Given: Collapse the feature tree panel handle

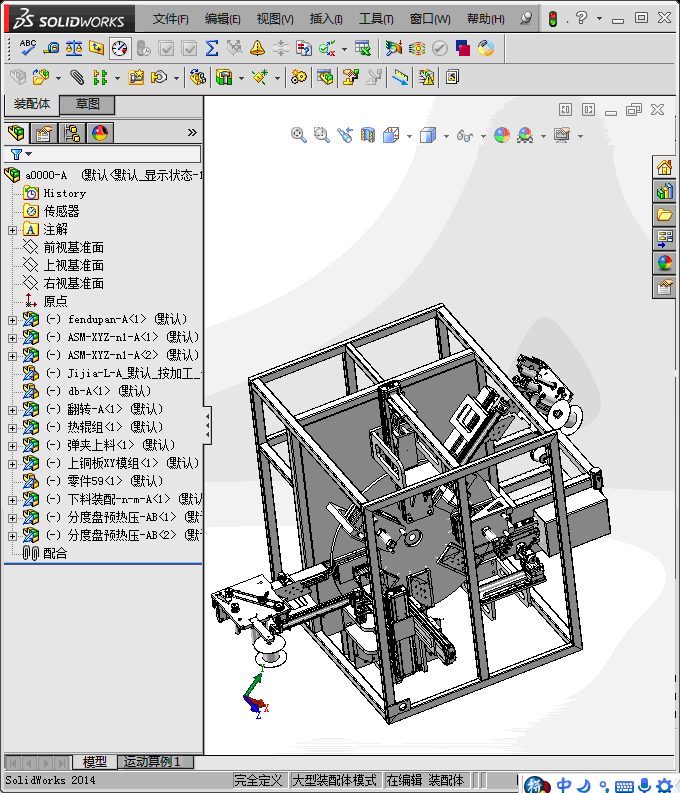Looking at the screenshot, I should [x=207, y=425].
